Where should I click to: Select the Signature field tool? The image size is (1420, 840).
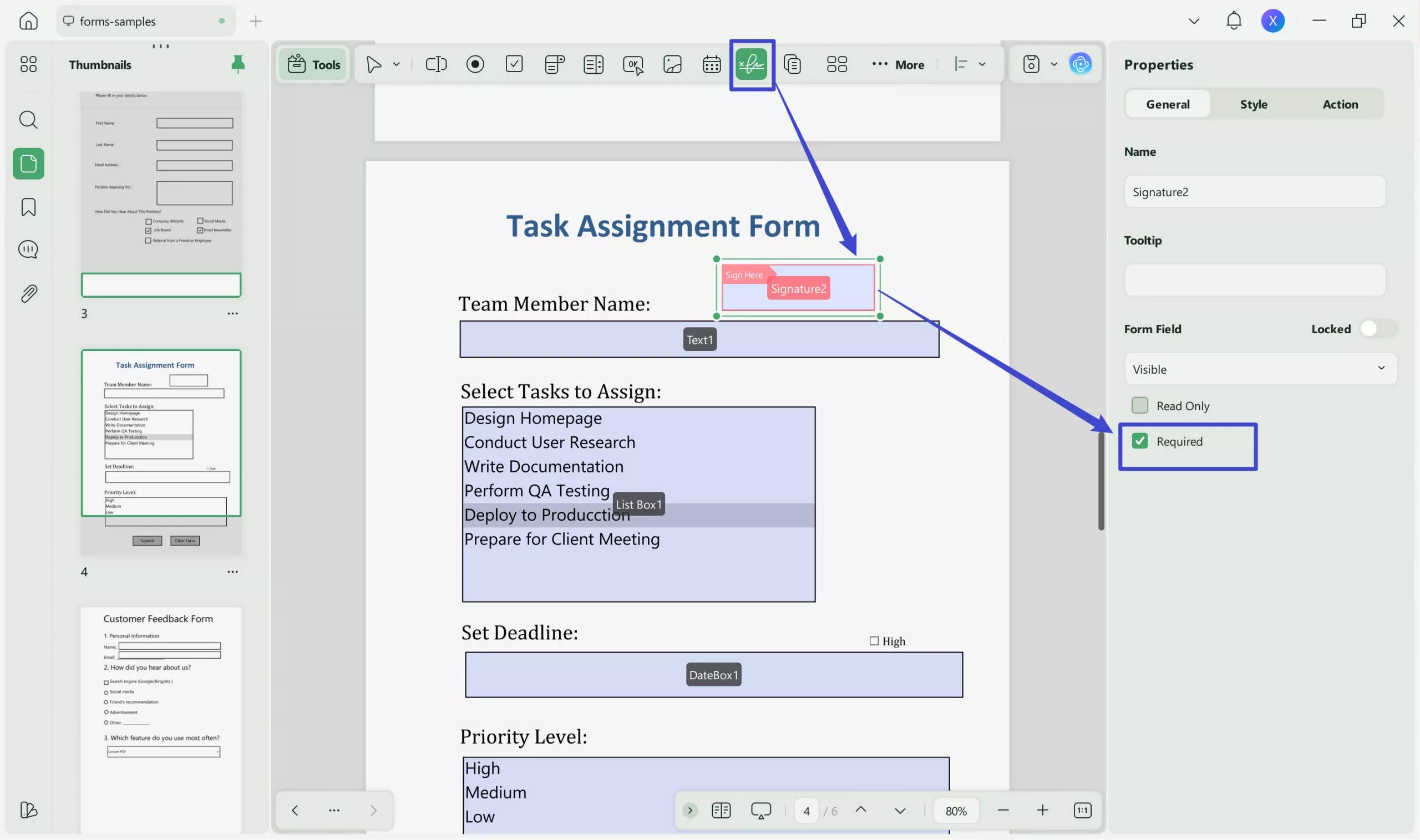(x=752, y=64)
